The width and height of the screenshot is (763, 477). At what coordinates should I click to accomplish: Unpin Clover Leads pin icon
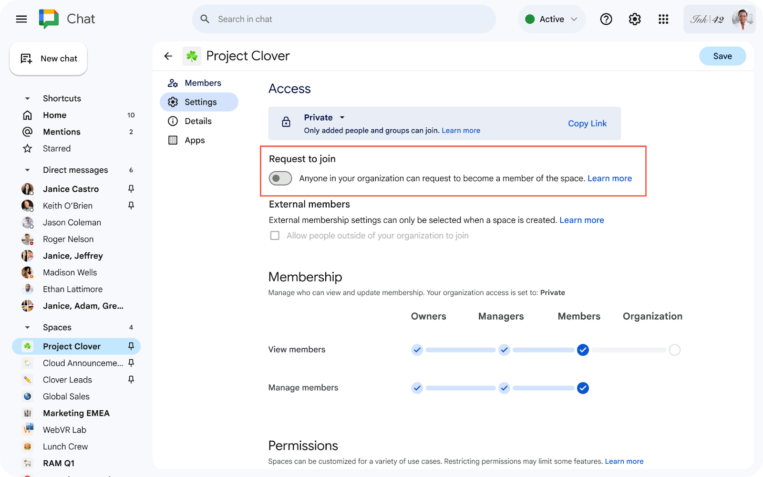click(131, 379)
